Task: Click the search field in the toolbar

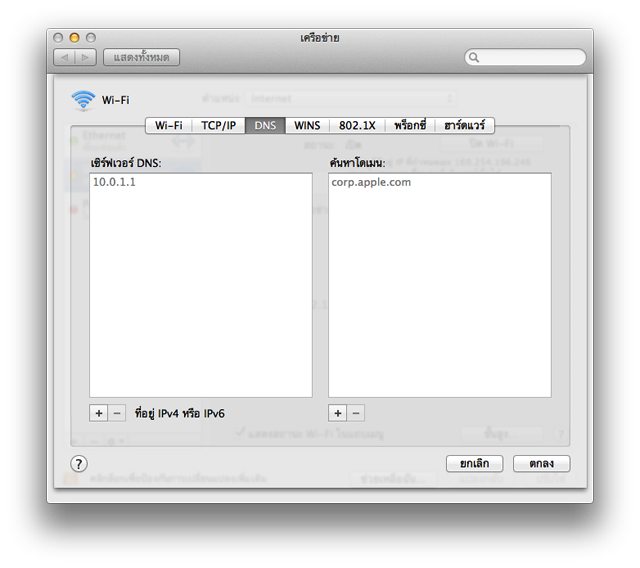Action: coord(528,58)
